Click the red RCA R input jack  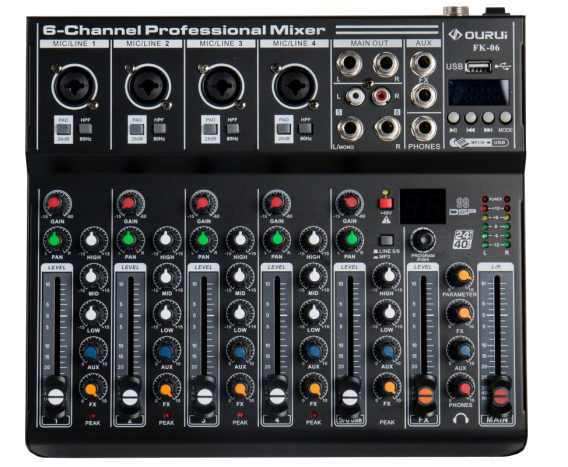[x=381, y=96]
